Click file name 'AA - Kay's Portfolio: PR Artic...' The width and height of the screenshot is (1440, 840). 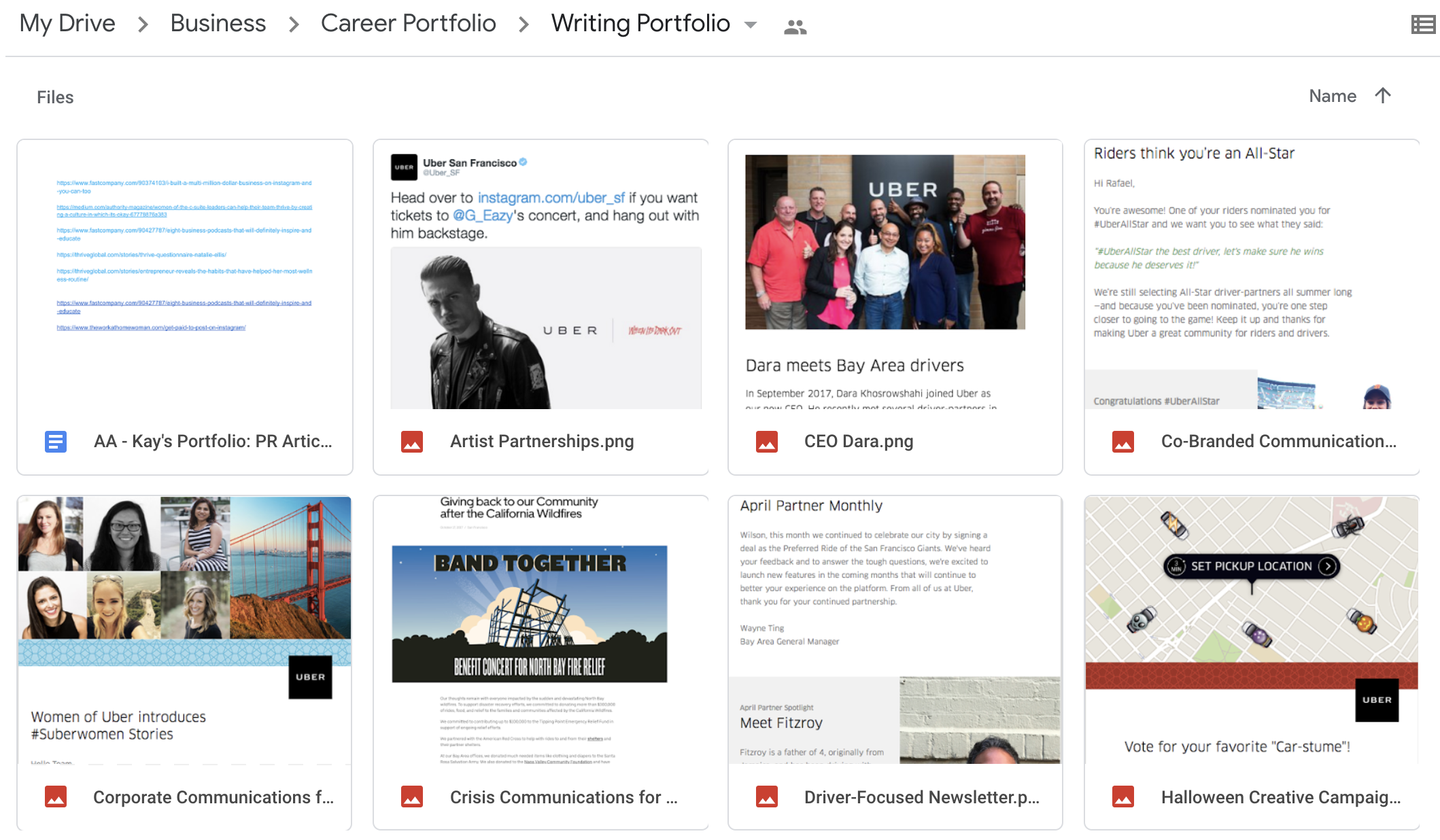213,442
